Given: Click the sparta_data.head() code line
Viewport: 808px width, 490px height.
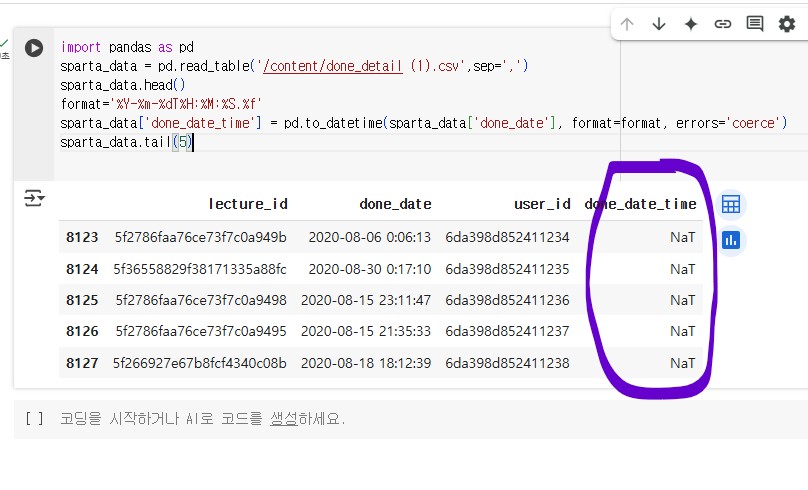Looking at the screenshot, I should [123, 85].
